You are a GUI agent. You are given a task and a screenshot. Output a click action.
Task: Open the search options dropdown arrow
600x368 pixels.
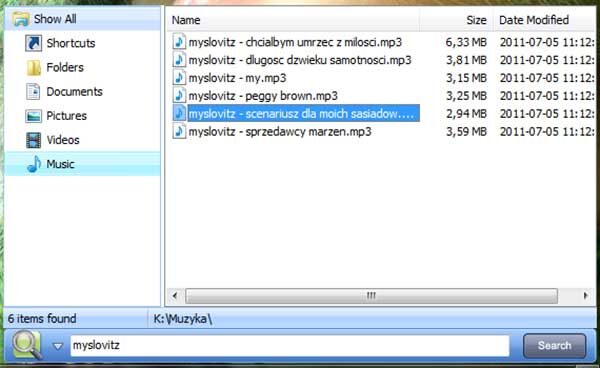58,346
